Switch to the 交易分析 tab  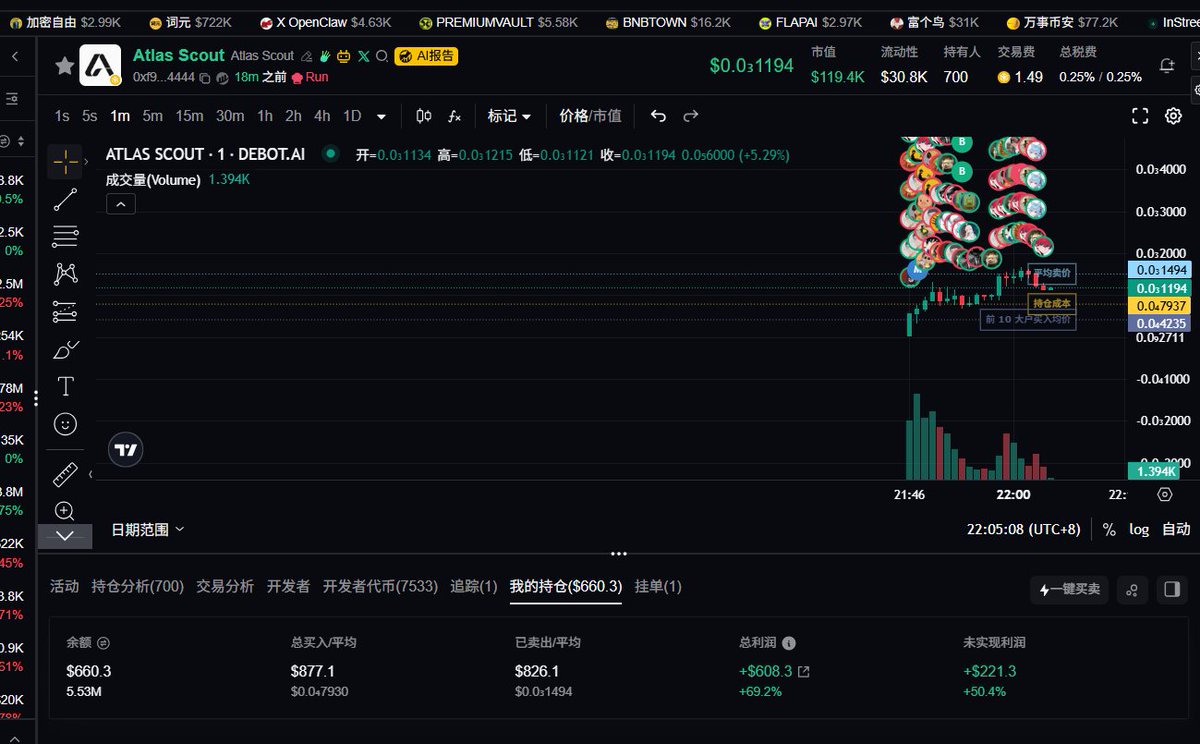(x=225, y=588)
